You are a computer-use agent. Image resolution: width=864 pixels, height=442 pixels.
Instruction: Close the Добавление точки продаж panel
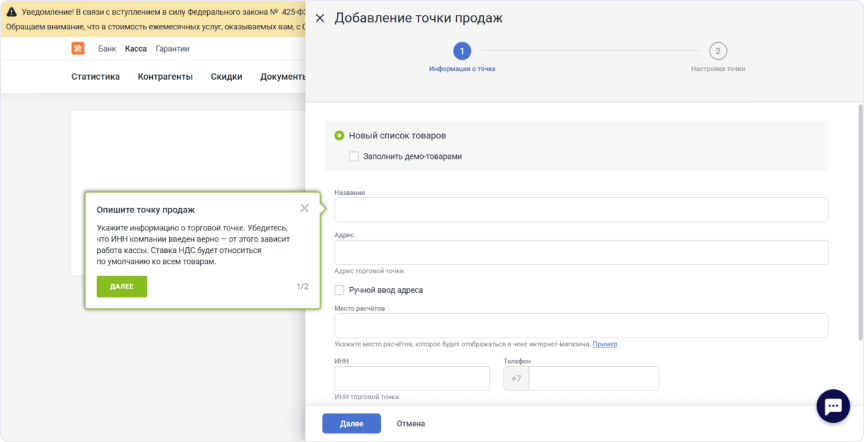click(x=320, y=18)
